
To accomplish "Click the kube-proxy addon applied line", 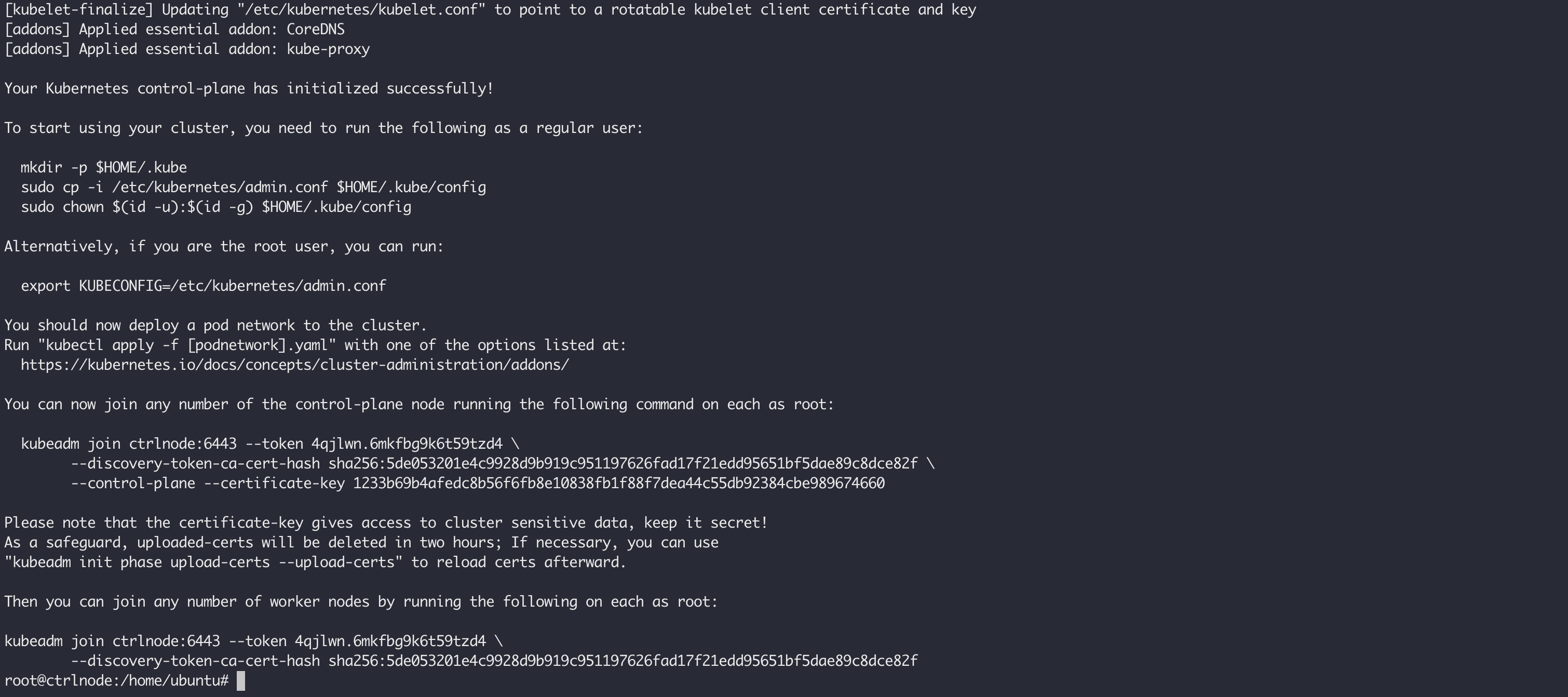I will (x=187, y=49).
